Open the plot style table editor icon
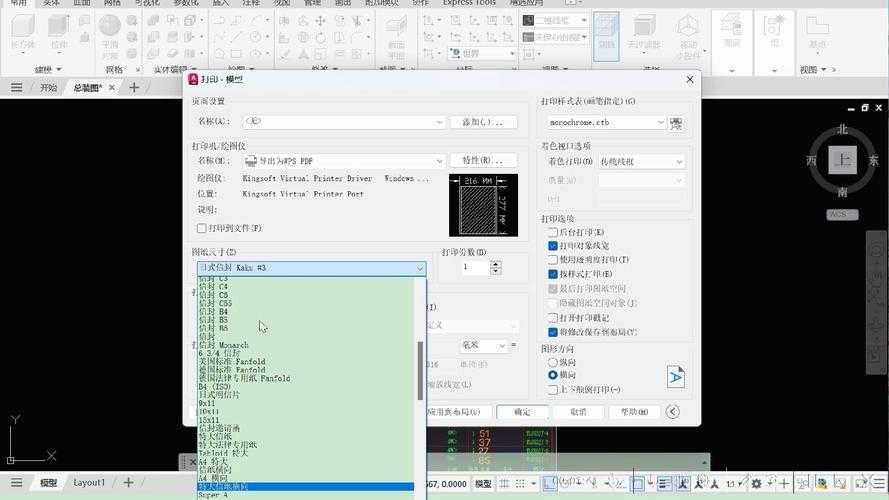889x500 pixels. pos(676,123)
